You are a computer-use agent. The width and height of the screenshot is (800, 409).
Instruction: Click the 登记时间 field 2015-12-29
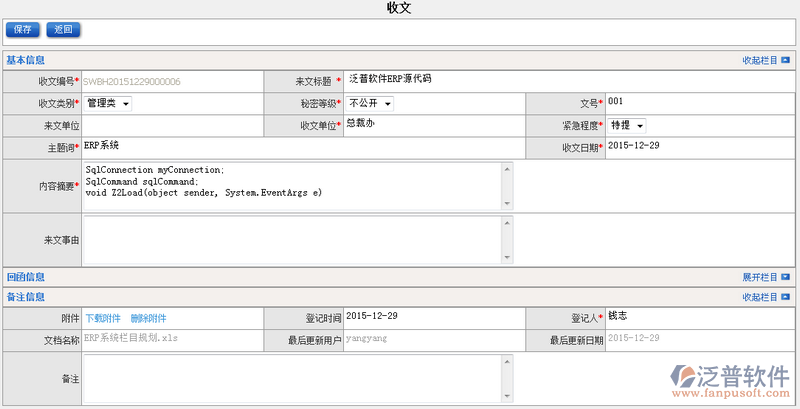pyautogui.click(x=435, y=318)
